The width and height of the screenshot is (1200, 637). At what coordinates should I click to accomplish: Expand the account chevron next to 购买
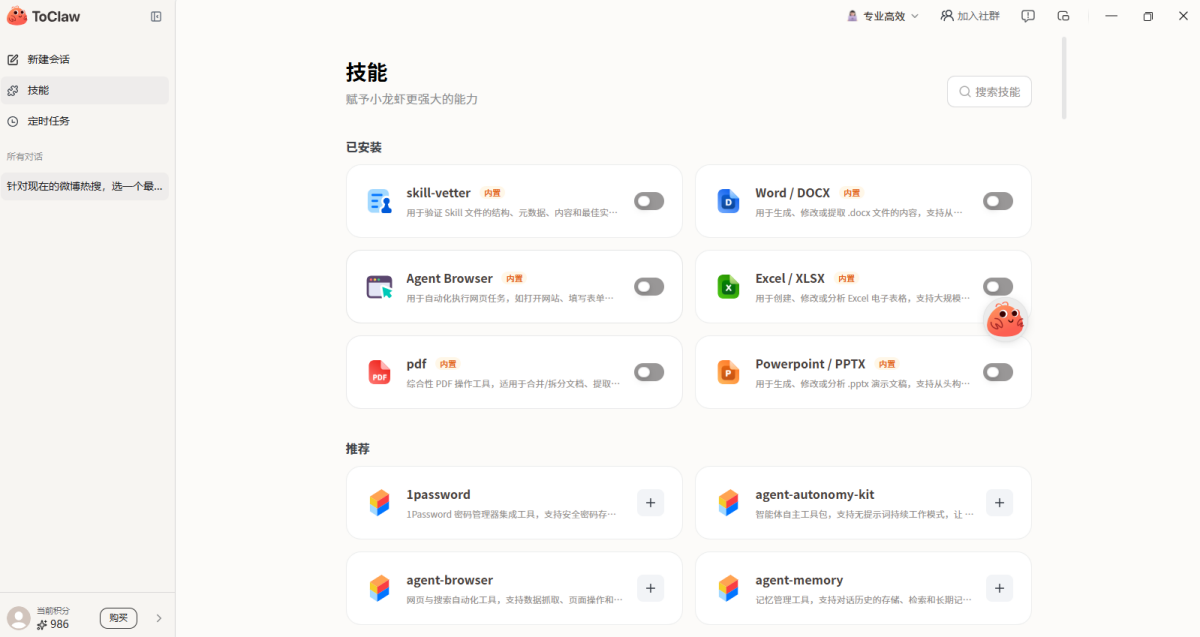[159, 618]
